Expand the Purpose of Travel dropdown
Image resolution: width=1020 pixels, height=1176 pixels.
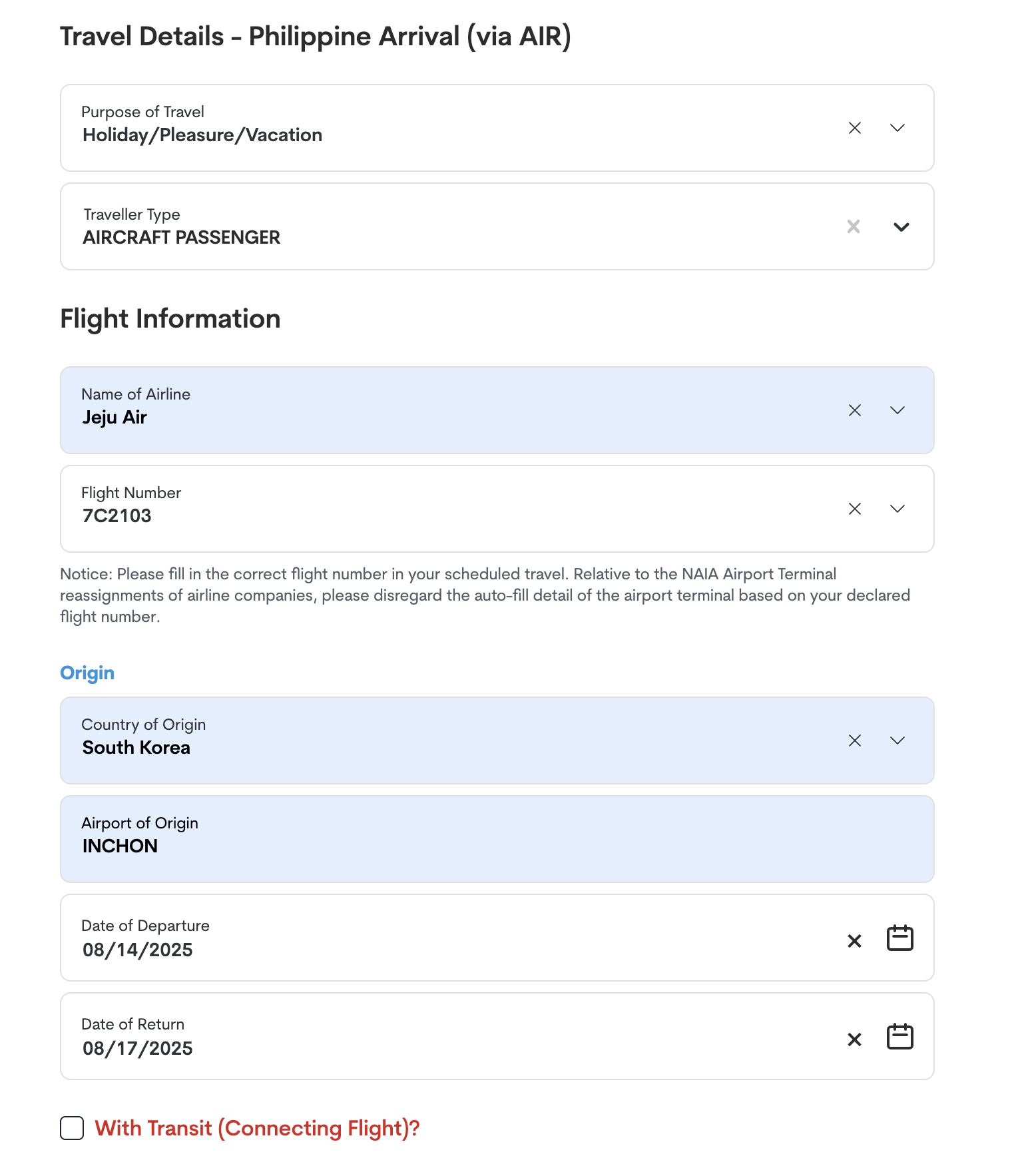click(x=897, y=128)
